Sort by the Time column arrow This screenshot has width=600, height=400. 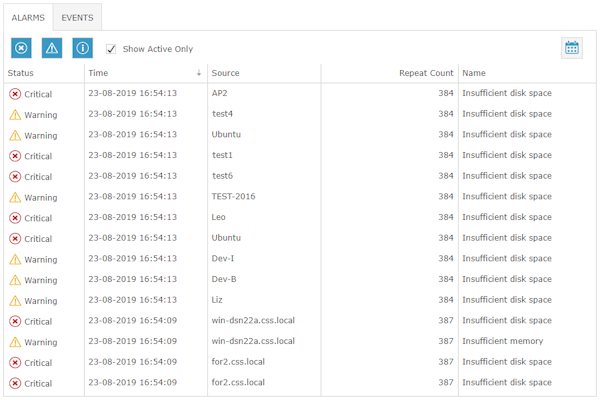point(199,73)
